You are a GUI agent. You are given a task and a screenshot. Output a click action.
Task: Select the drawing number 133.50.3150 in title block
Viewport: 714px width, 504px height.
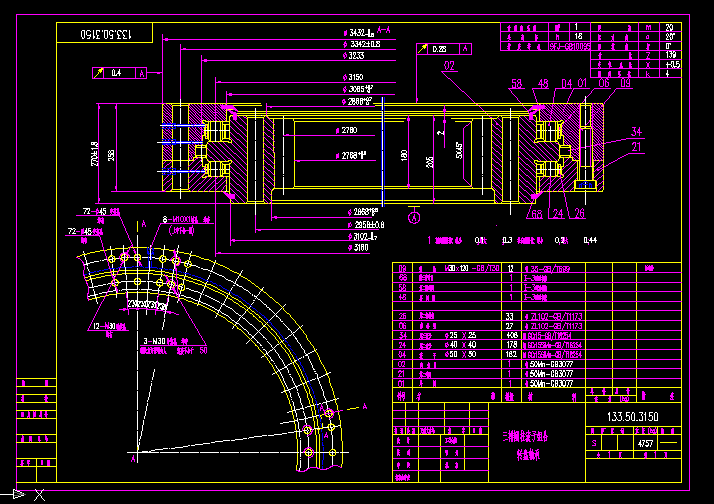click(635, 415)
